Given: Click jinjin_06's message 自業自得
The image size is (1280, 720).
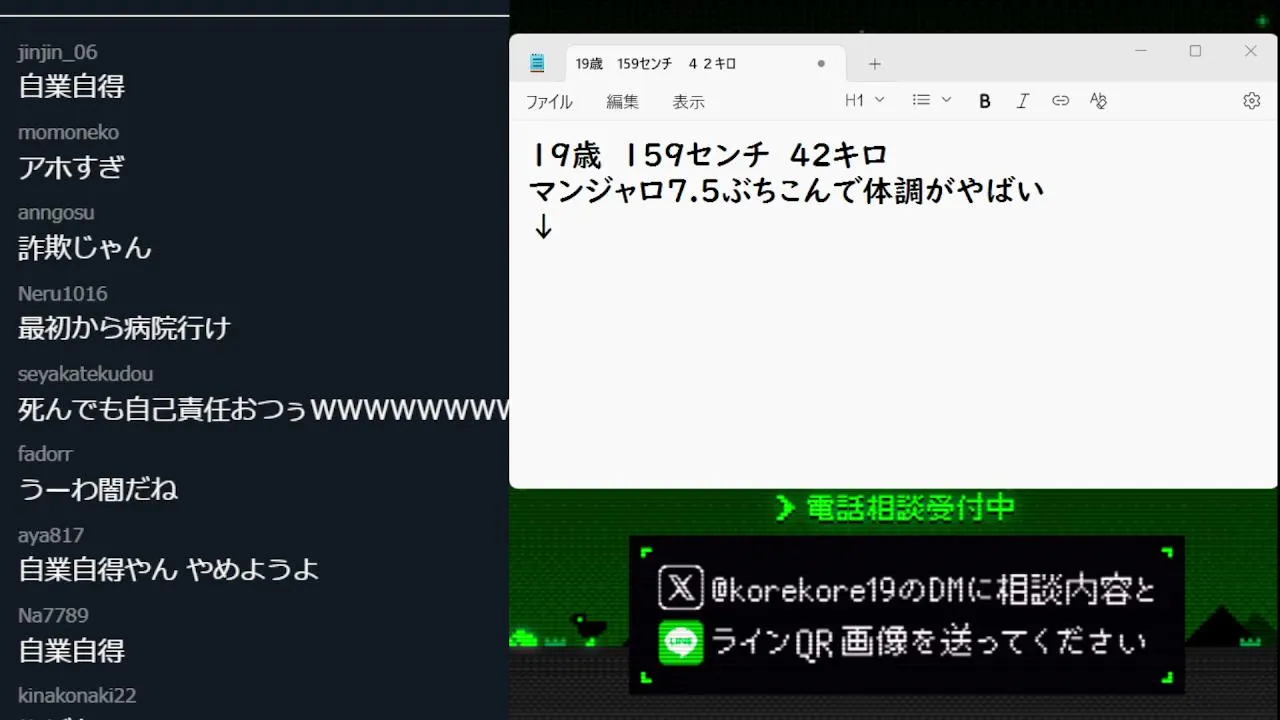Looking at the screenshot, I should click(x=71, y=86).
